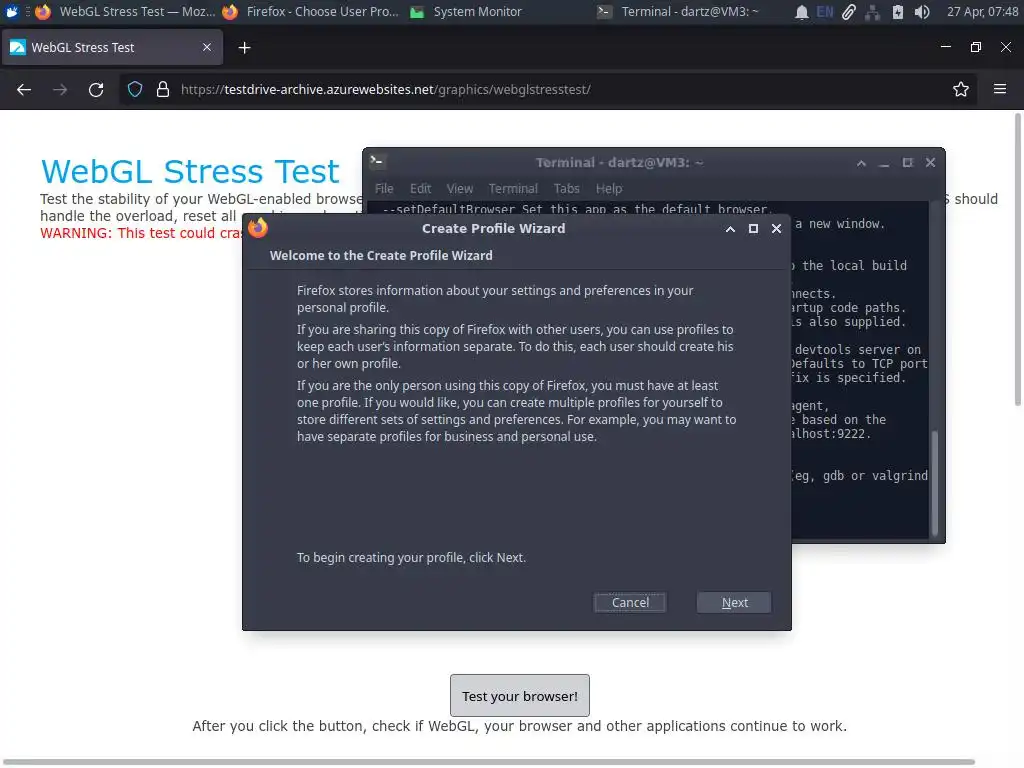
Task: Close the Terminal window
Action: pos(931,163)
